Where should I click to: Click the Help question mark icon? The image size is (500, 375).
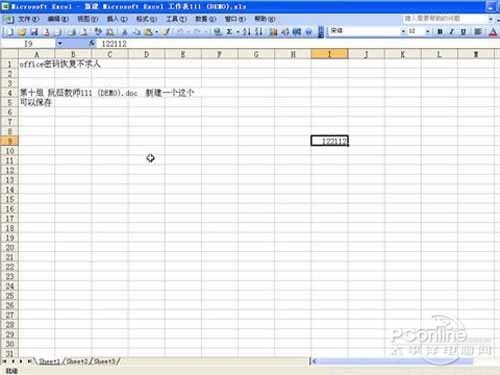pos(309,32)
